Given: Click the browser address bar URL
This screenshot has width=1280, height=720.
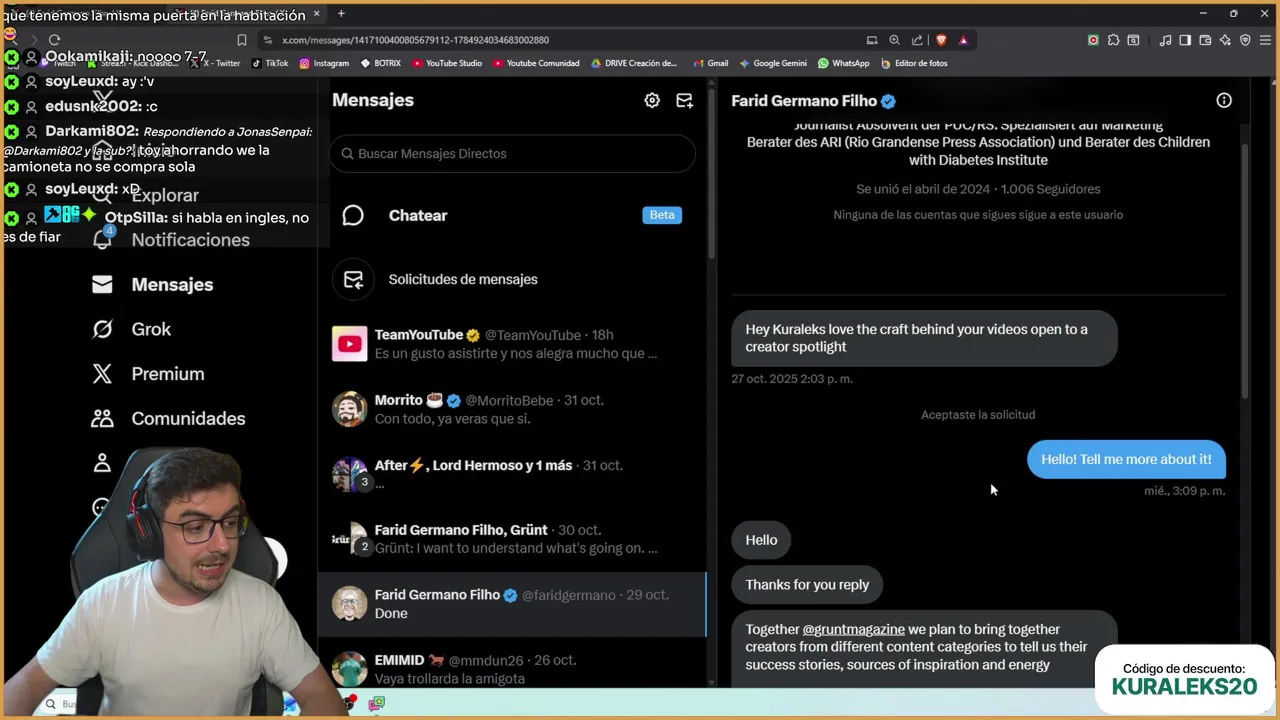Looking at the screenshot, I should (x=416, y=40).
